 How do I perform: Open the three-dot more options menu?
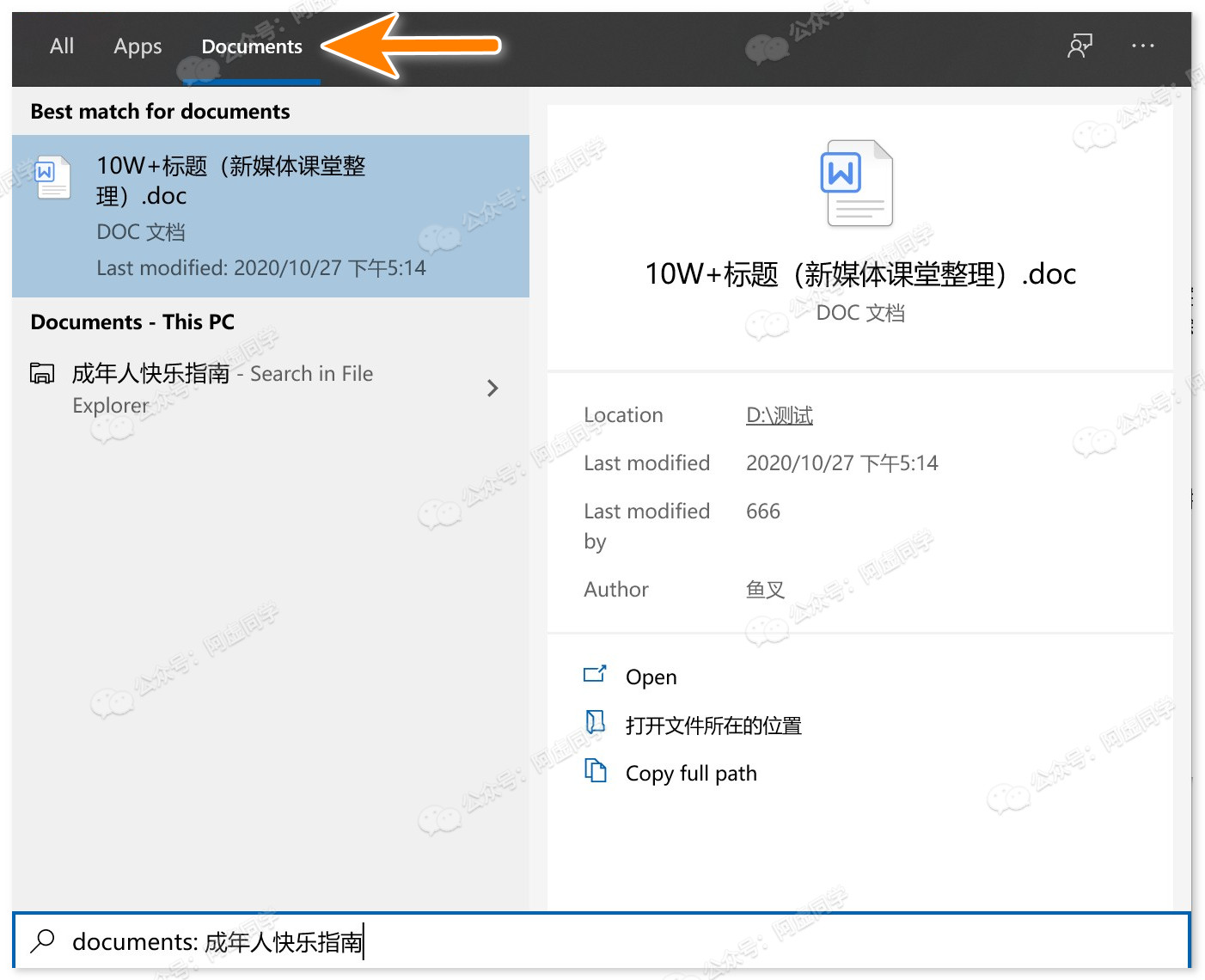click(1142, 46)
